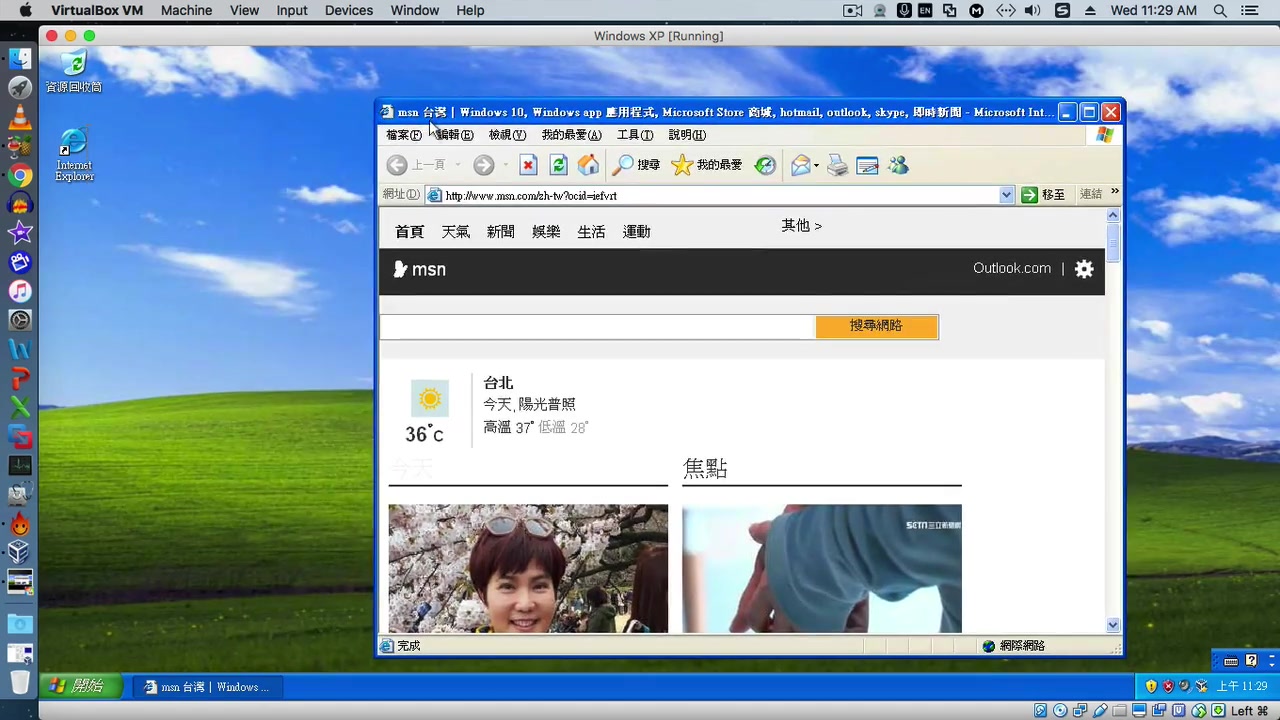Select the 生活 lifestyle tab
This screenshot has width=1280, height=720.
[591, 232]
